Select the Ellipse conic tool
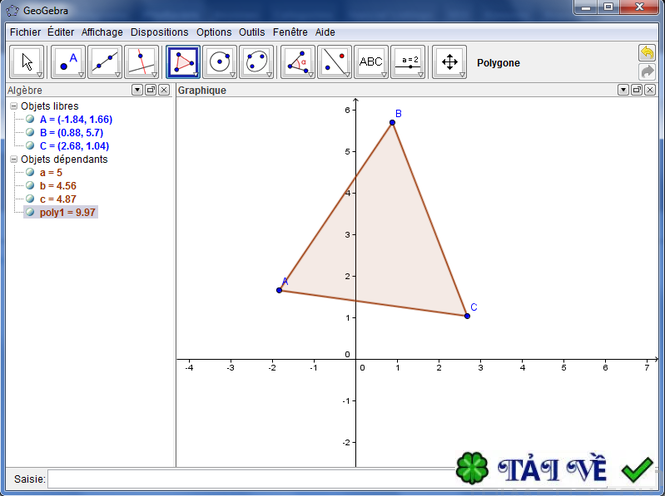 pyautogui.click(x=257, y=62)
